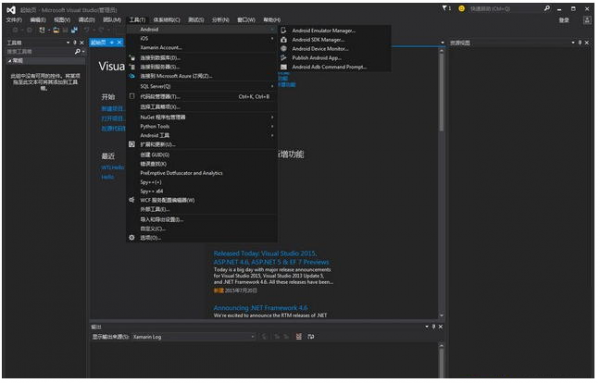Screen dimensions: 600x383
Task: Open recent project Hello link
Action: (x=108, y=178)
